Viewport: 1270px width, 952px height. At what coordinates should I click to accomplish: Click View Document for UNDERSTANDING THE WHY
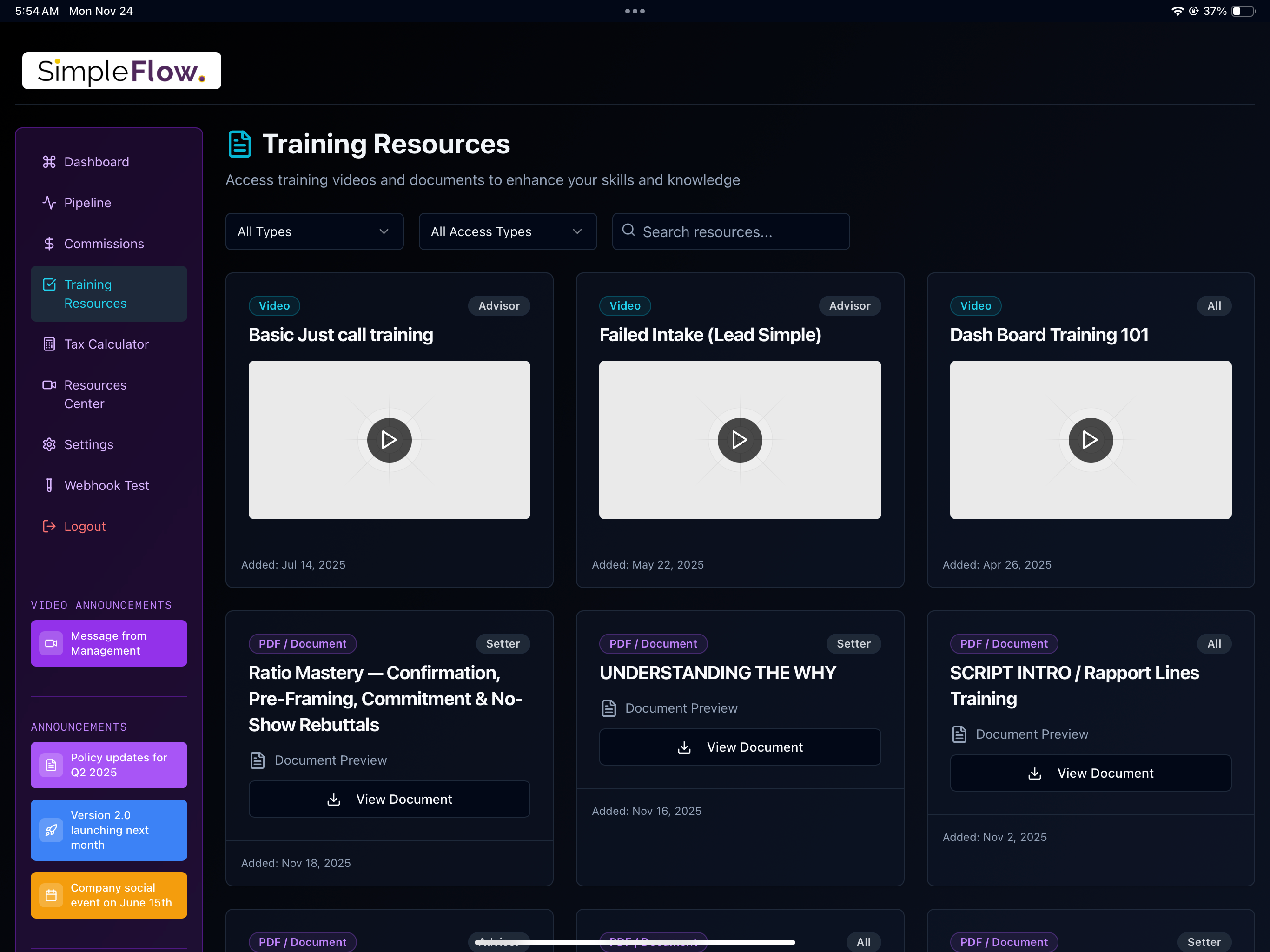point(740,747)
